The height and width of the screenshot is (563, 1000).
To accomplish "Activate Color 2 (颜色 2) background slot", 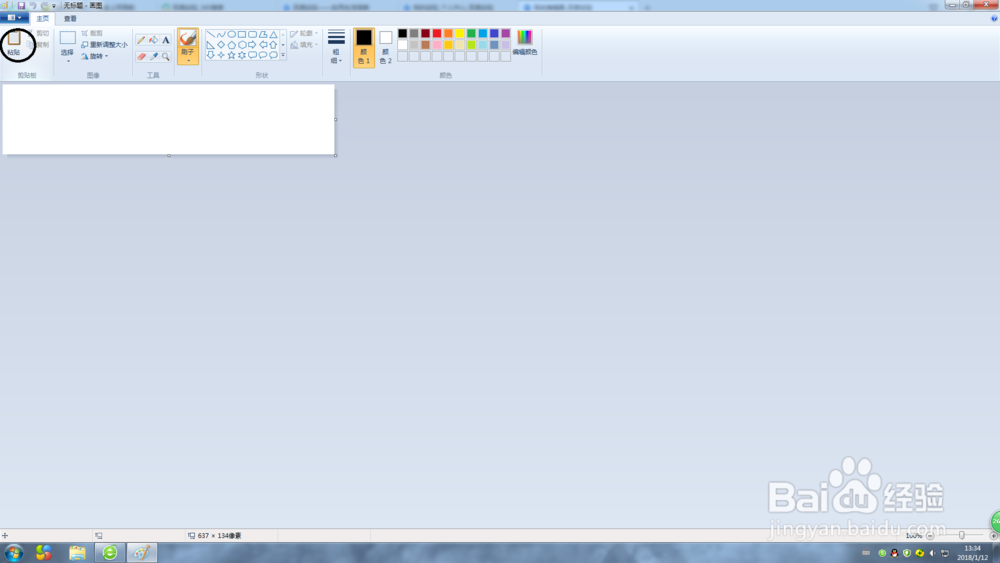I will pos(385,47).
